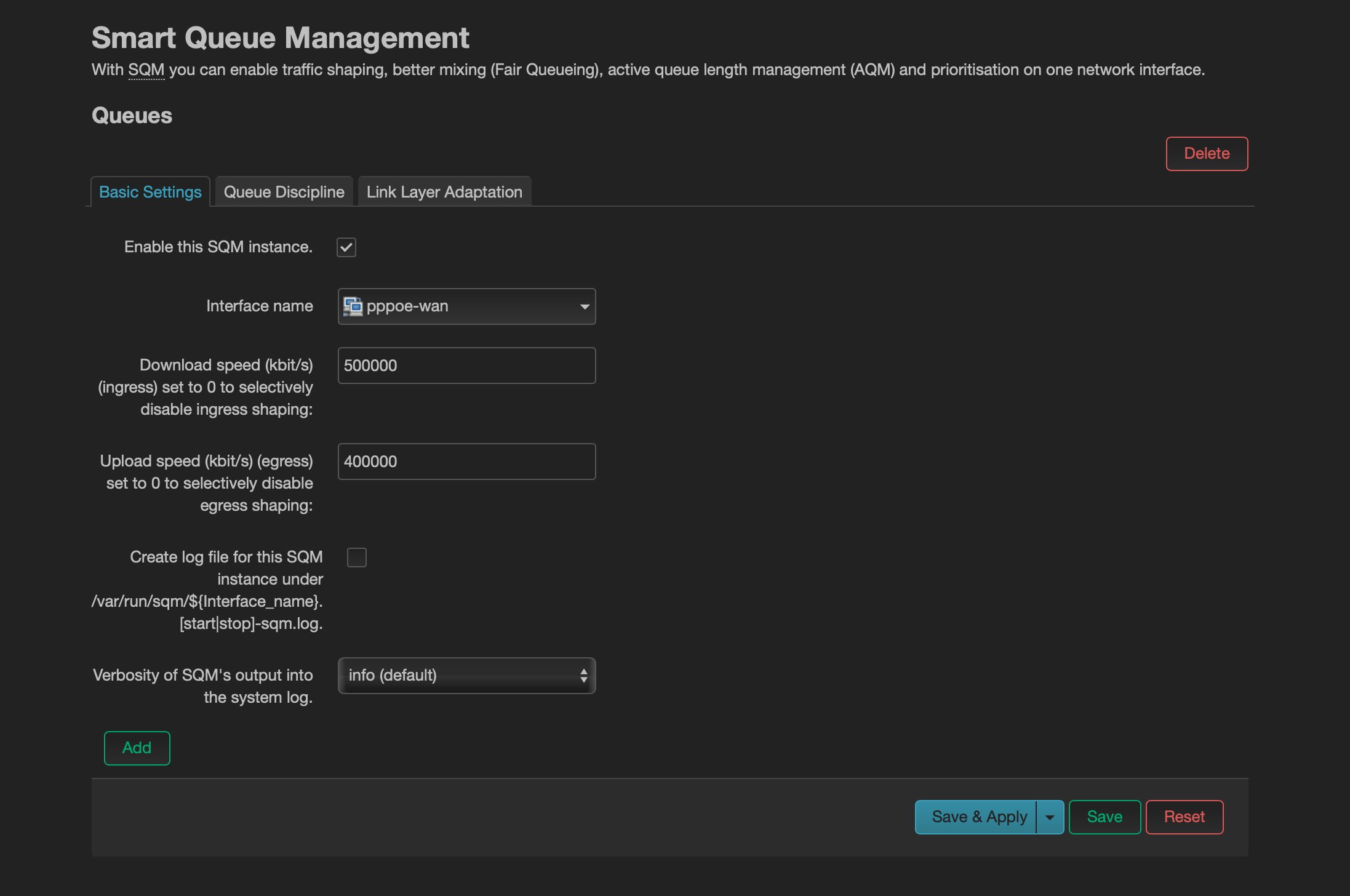Click the pppoe-wan network interface icon
The height and width of the screenshot is (896, 1350).
(x=353, y=306)
